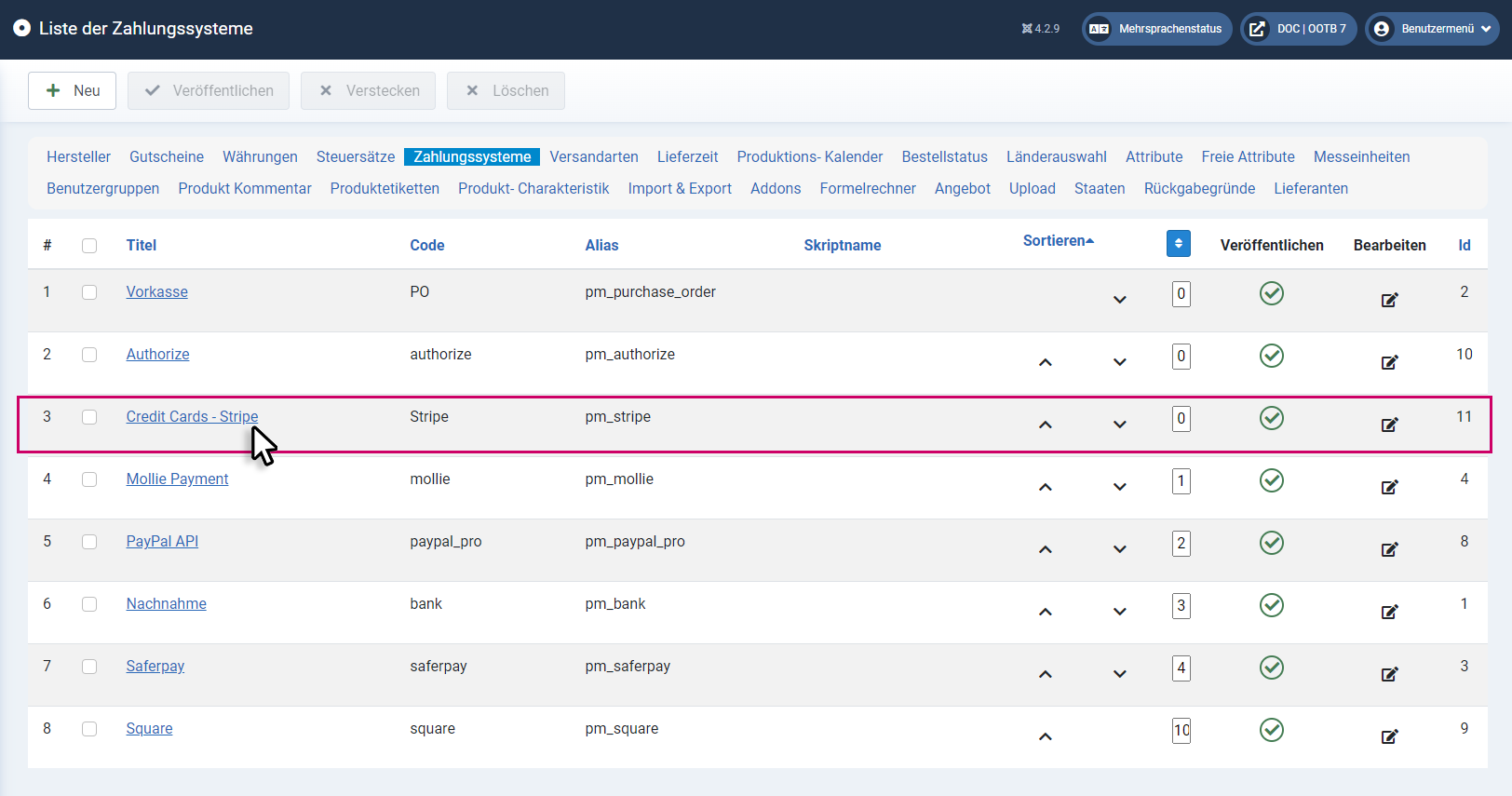Switch to the Hersteller tab

(x=78, y=156)
